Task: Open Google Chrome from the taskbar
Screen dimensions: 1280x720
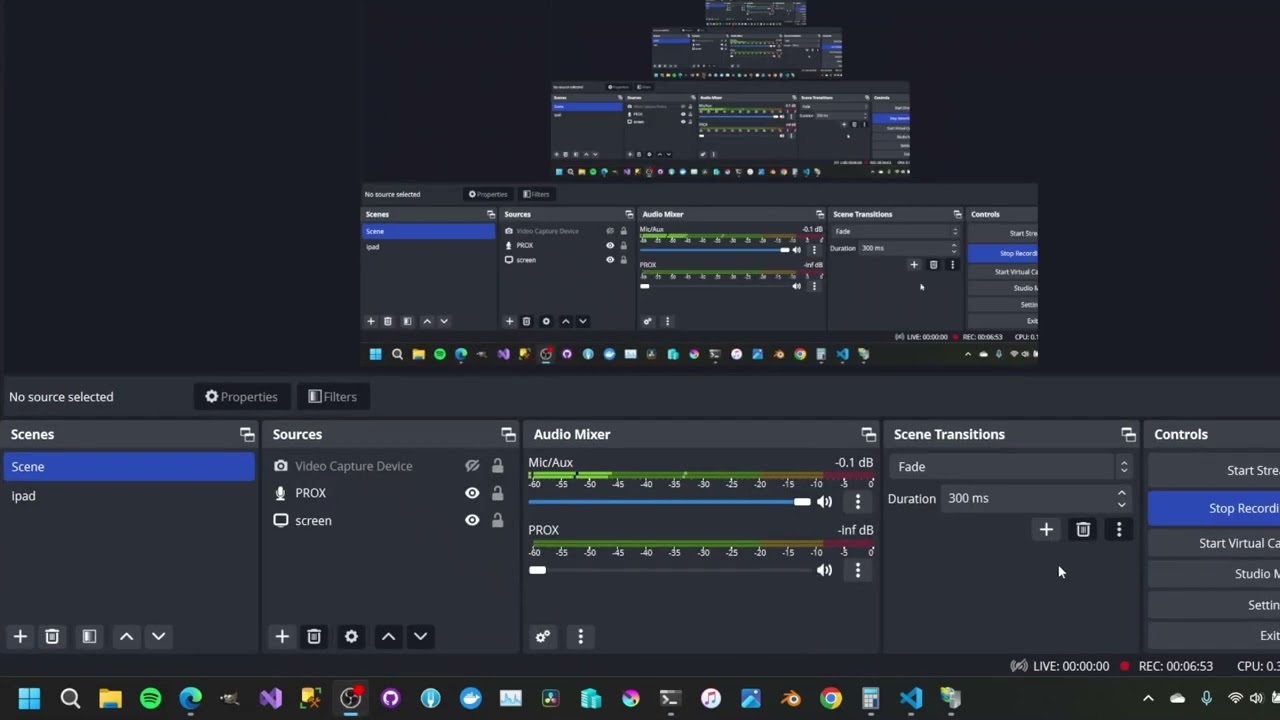Action: (x=830, y=698)
